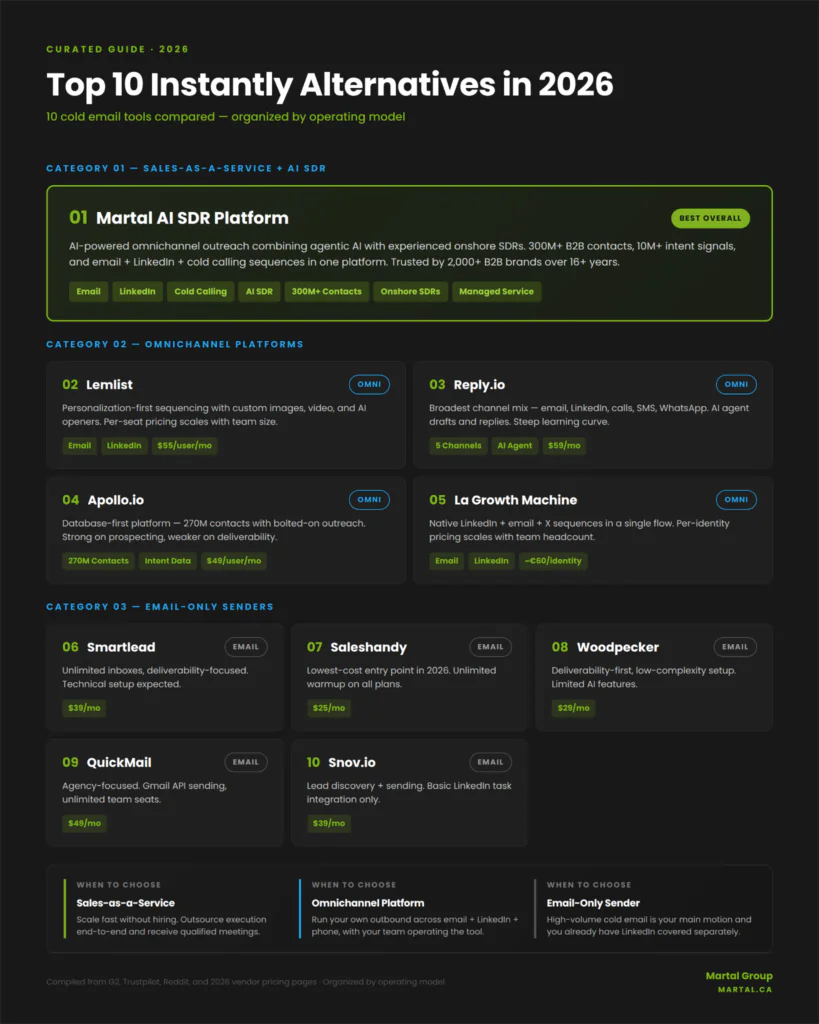
Task: Click the $25/mo tag on Saleshandy
Action: (329, 708)
